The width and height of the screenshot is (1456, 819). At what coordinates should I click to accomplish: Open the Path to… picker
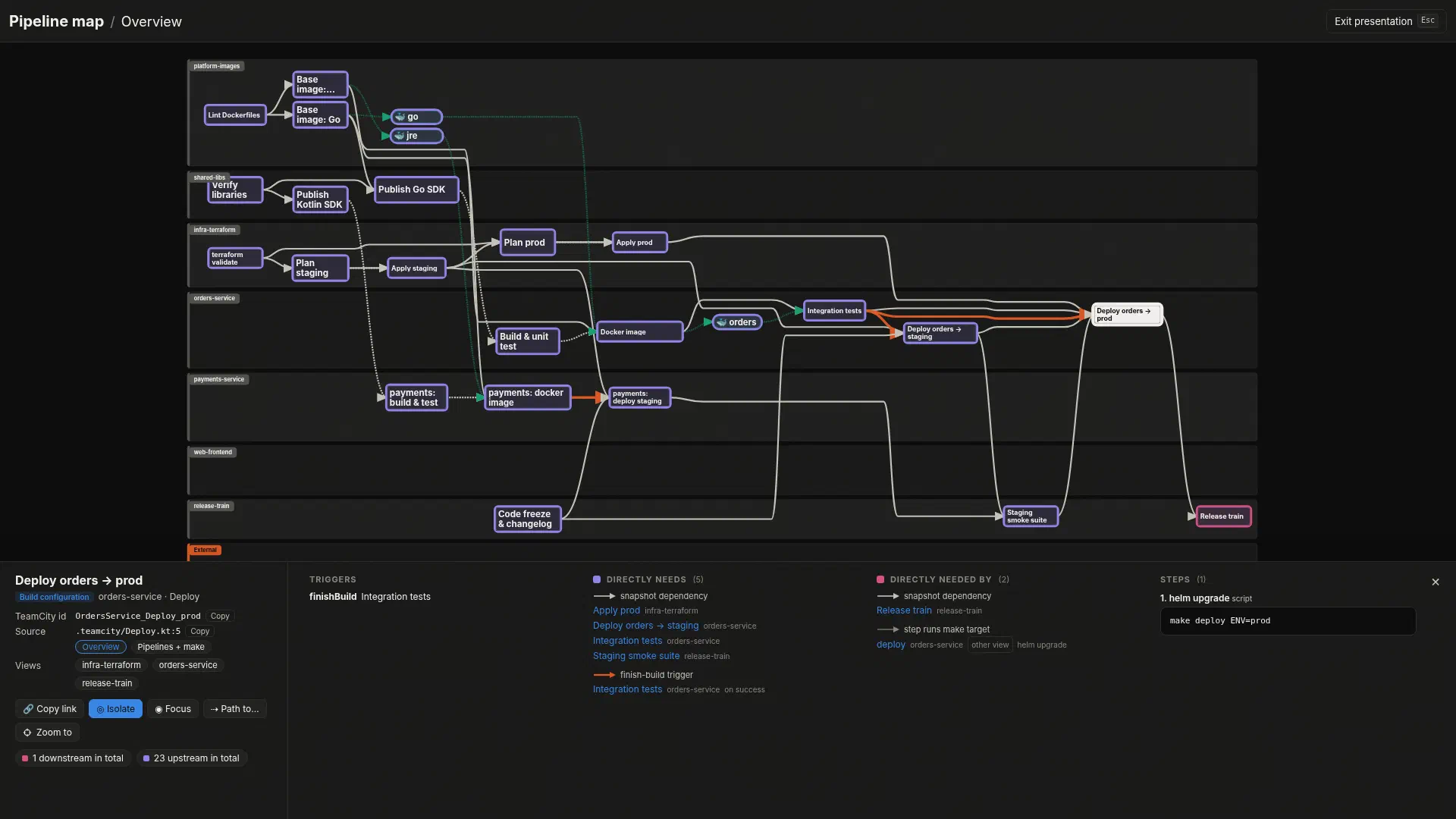tap(234, 709)
